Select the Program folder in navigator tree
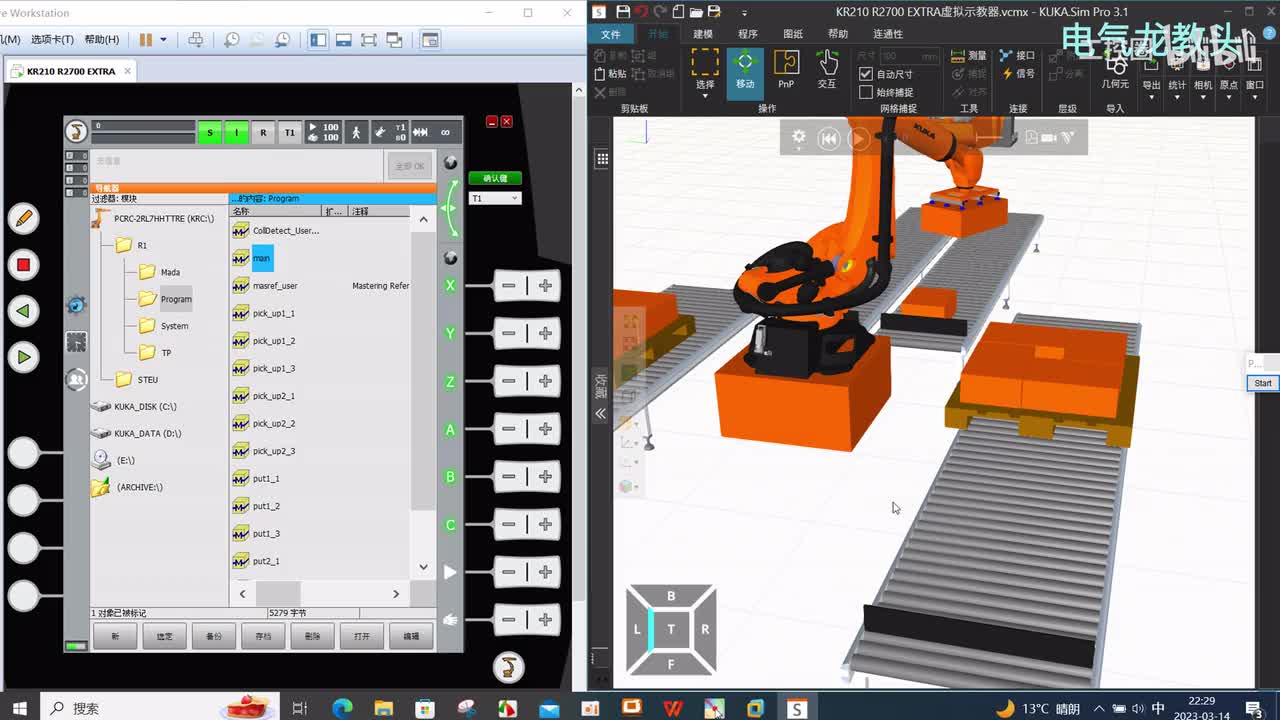The width and height of the screenshot is (1280, 720). click(167, 299)
